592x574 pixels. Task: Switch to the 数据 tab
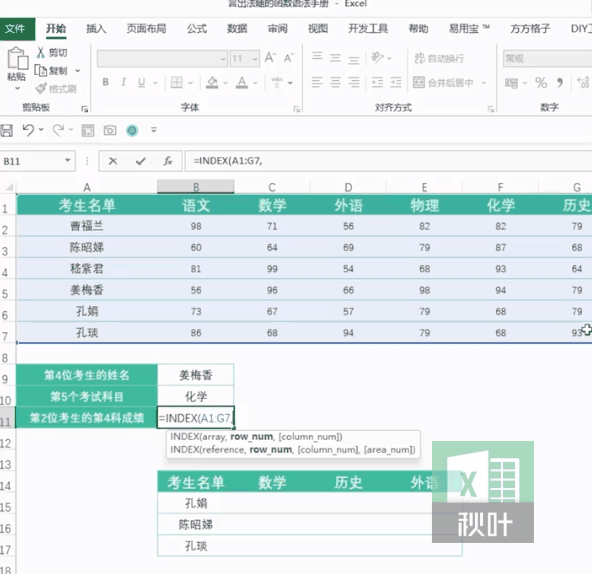tap(237, 29)
